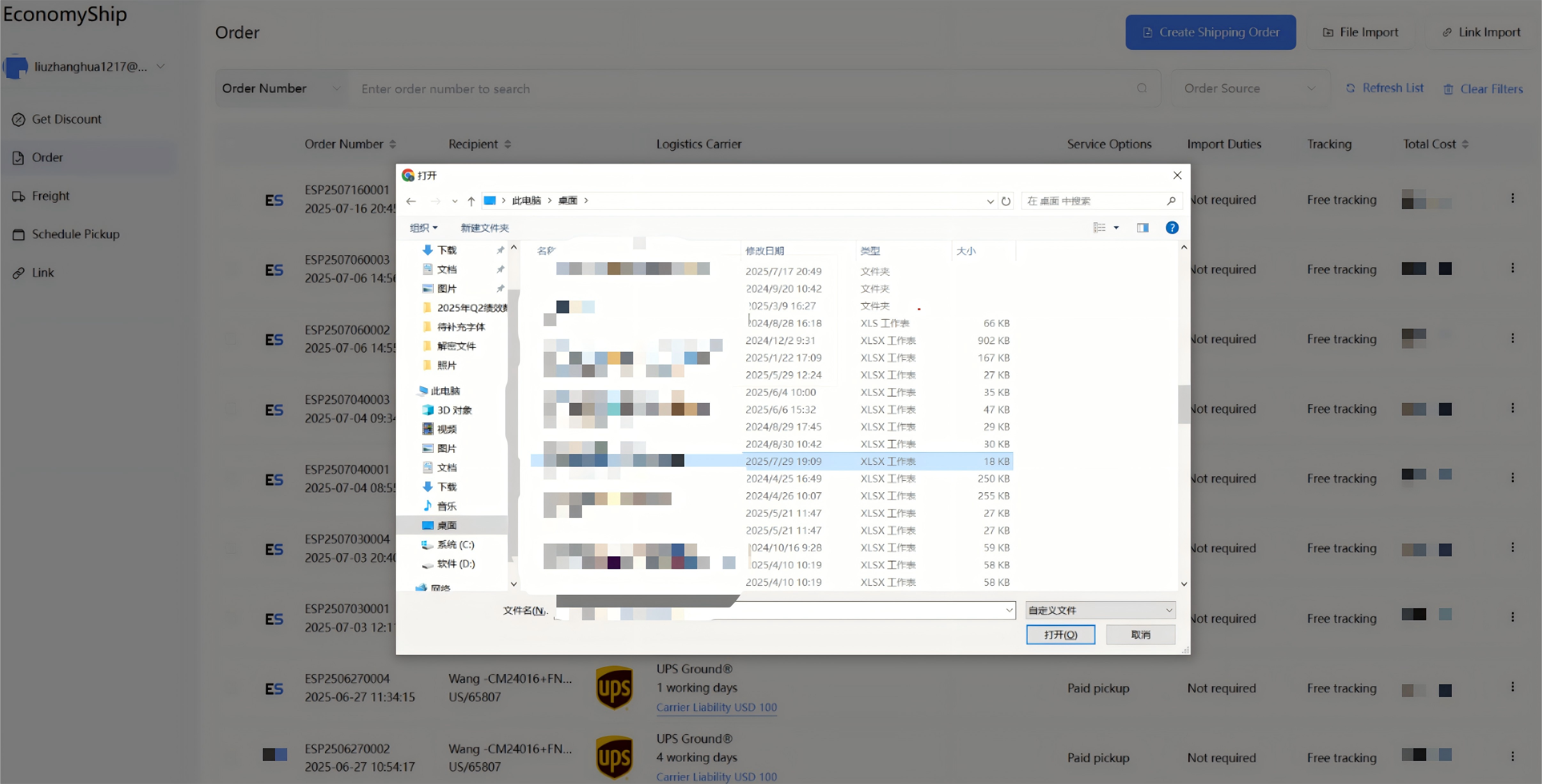Click the up-directory arrow icon
The width and height of the screenshot is (1542, 784).
tap(471, 201)
